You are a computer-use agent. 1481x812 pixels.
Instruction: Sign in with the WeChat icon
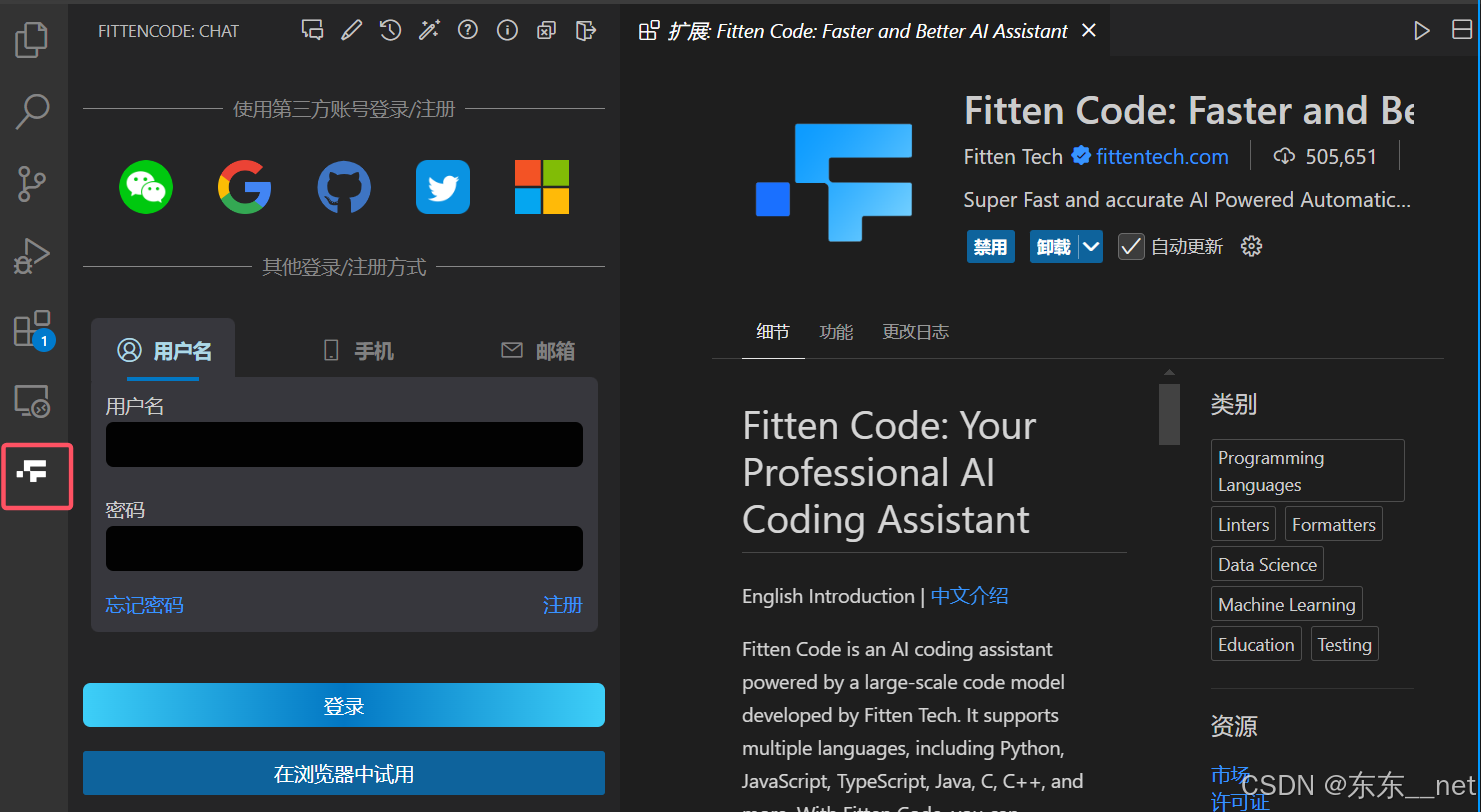click(x=146, y=187)
